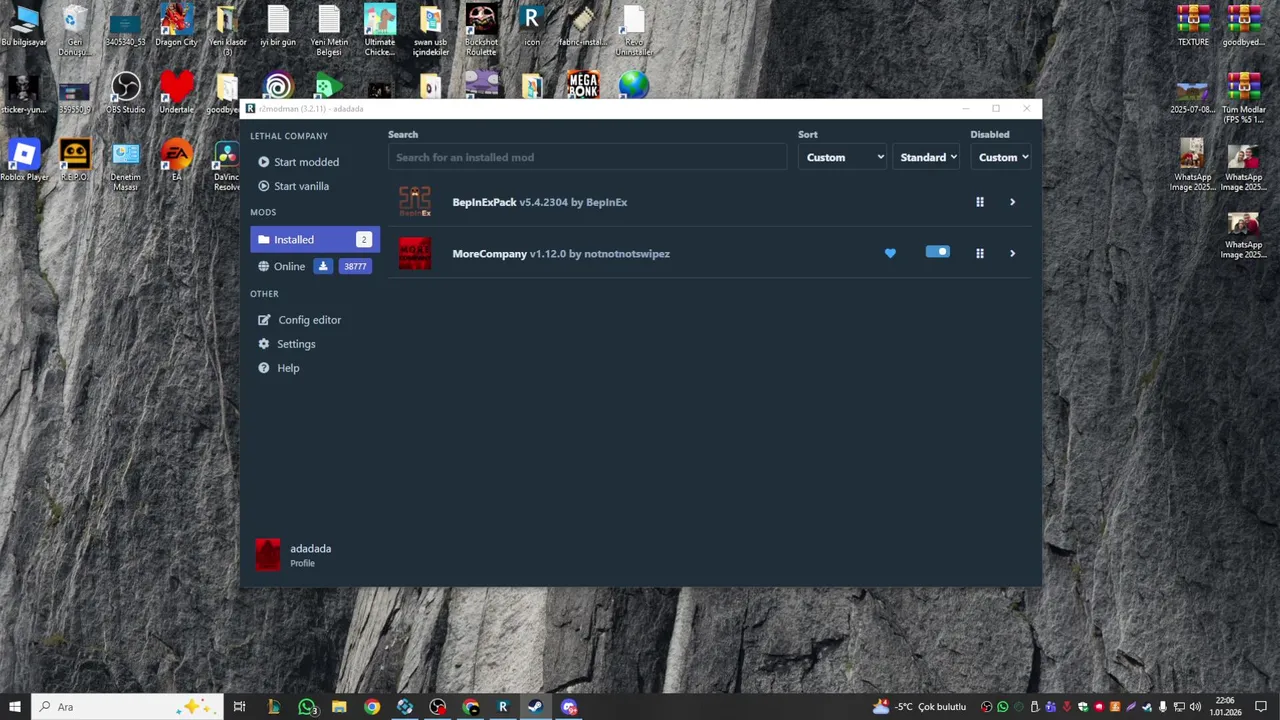Click the BepInExPack mod title text
This screenshot has height=720, width=1280.
pos(484,202)
